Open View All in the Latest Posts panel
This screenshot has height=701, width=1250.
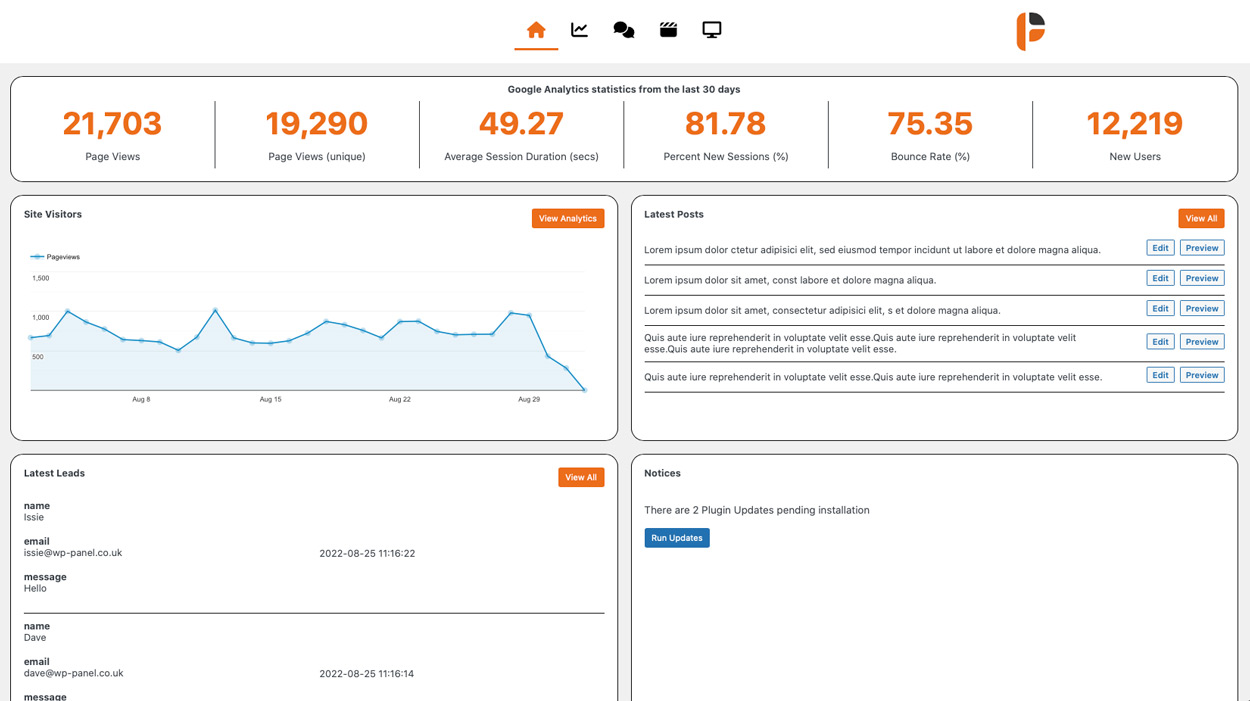(x=1201, y=218)
